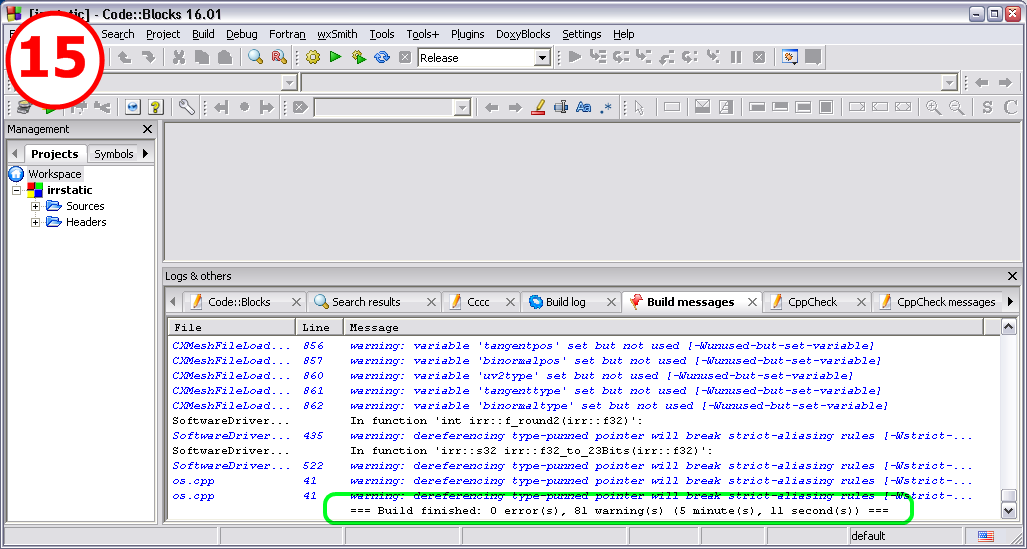Expand the Headers folder
This screenshot has height=549, width=1027.
click(35, 223)
